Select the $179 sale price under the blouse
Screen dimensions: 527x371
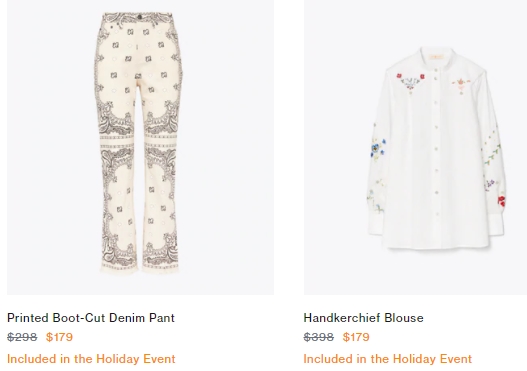click(x=356, y=337)
